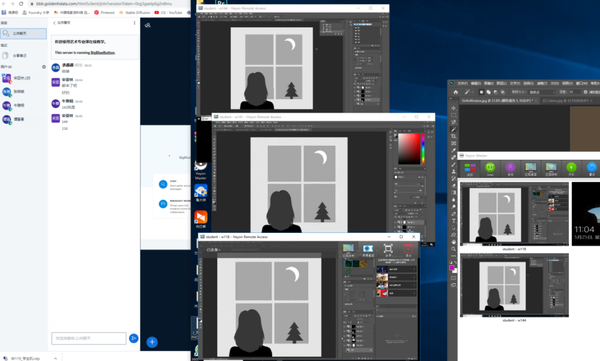Select the Brush tool in Photoshop toolbox
Viewport: 600px width, 361px height.
click(453, 164)
